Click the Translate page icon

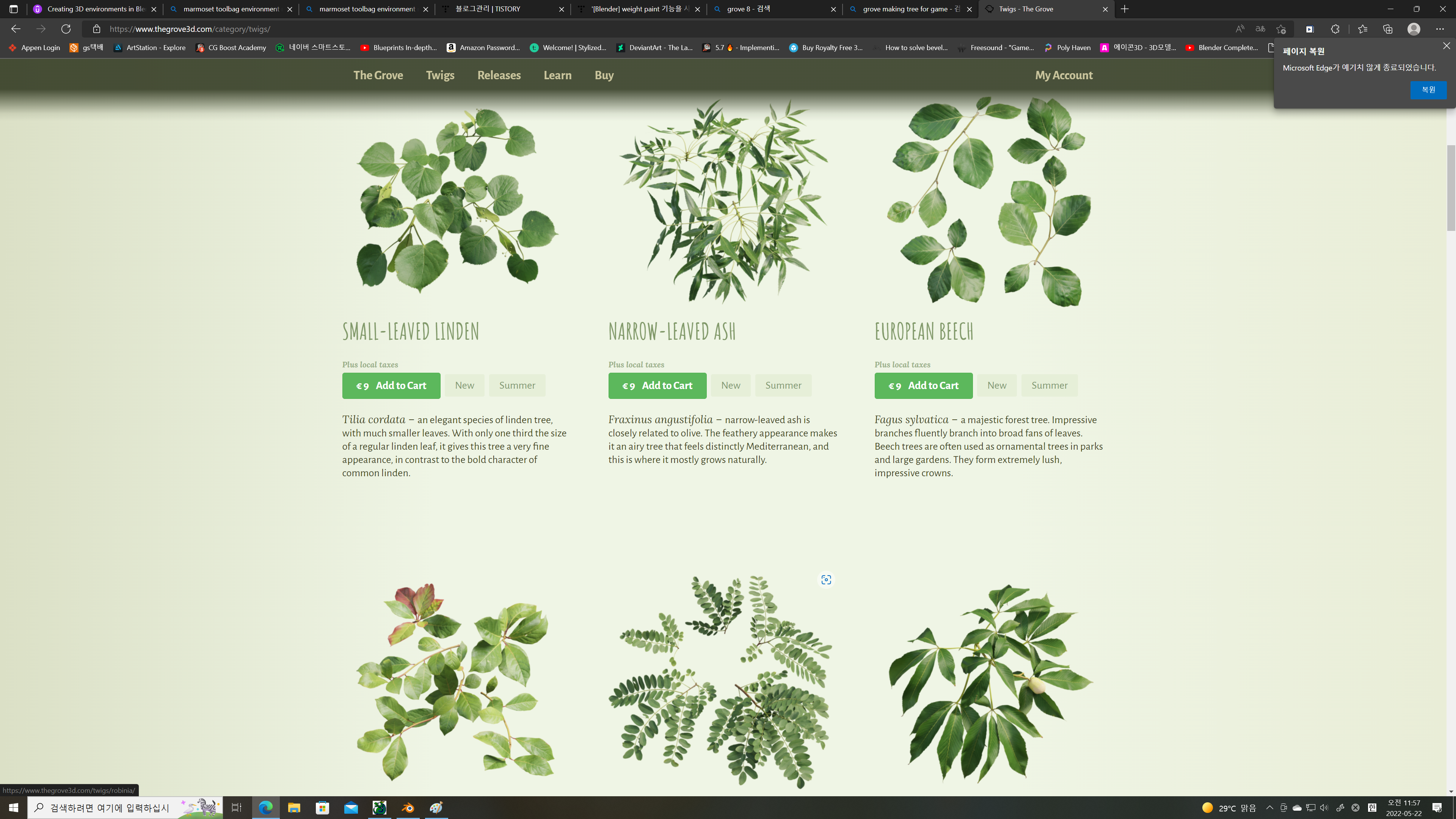[1260, 29]
